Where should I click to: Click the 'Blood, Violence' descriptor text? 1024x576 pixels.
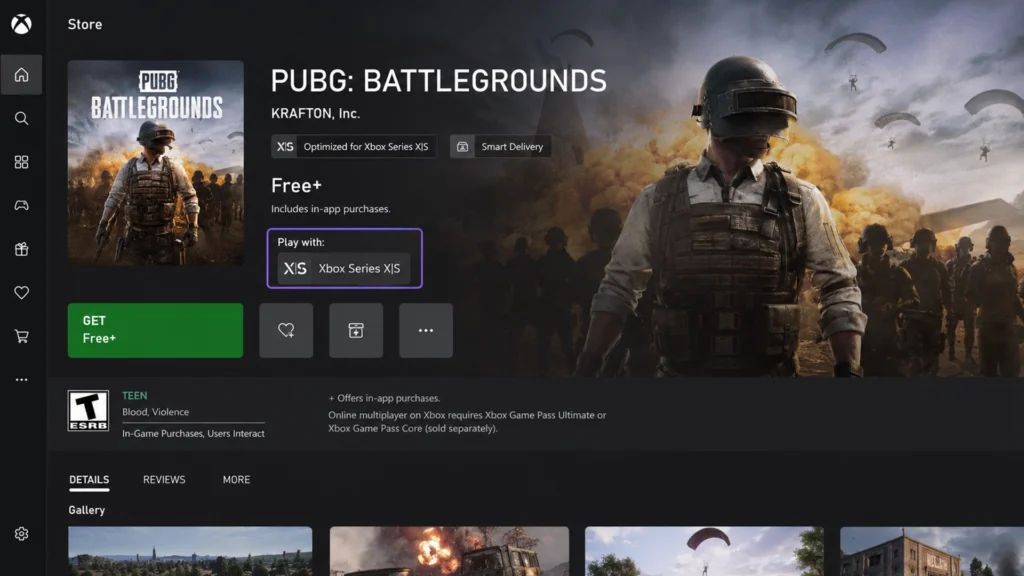pos(155,412)
